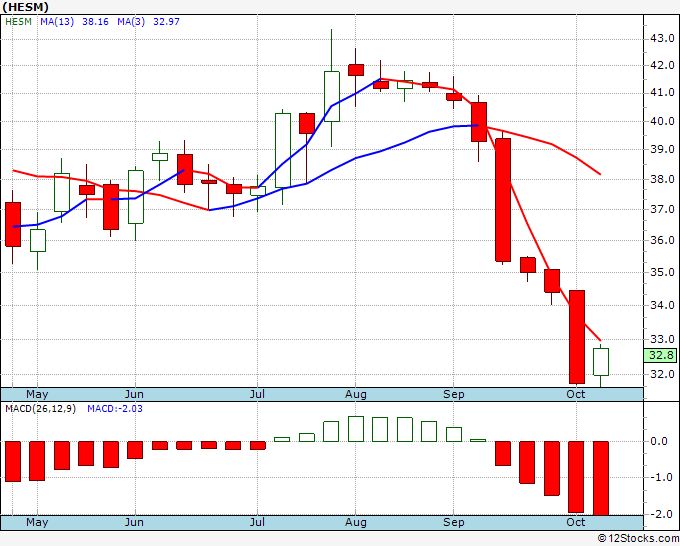Select the tallest green candlestick in late July
This screenshot has width=680, height=546.
coord(332,96)
